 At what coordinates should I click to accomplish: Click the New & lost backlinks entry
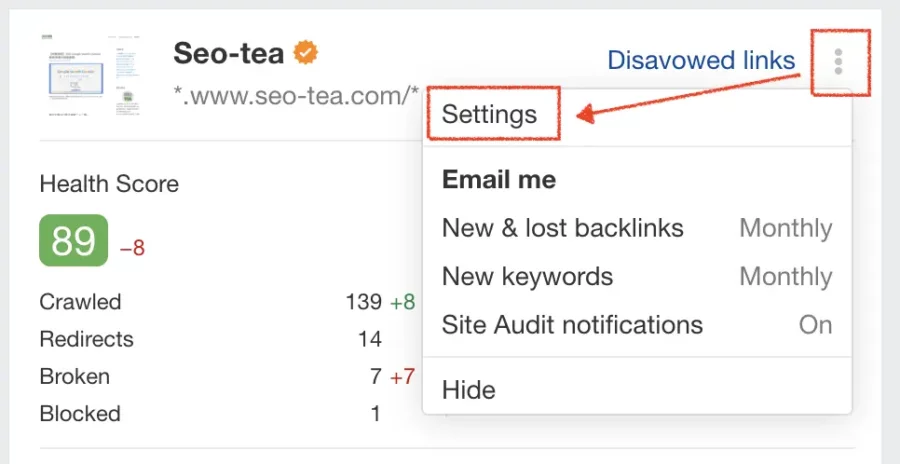562,228
